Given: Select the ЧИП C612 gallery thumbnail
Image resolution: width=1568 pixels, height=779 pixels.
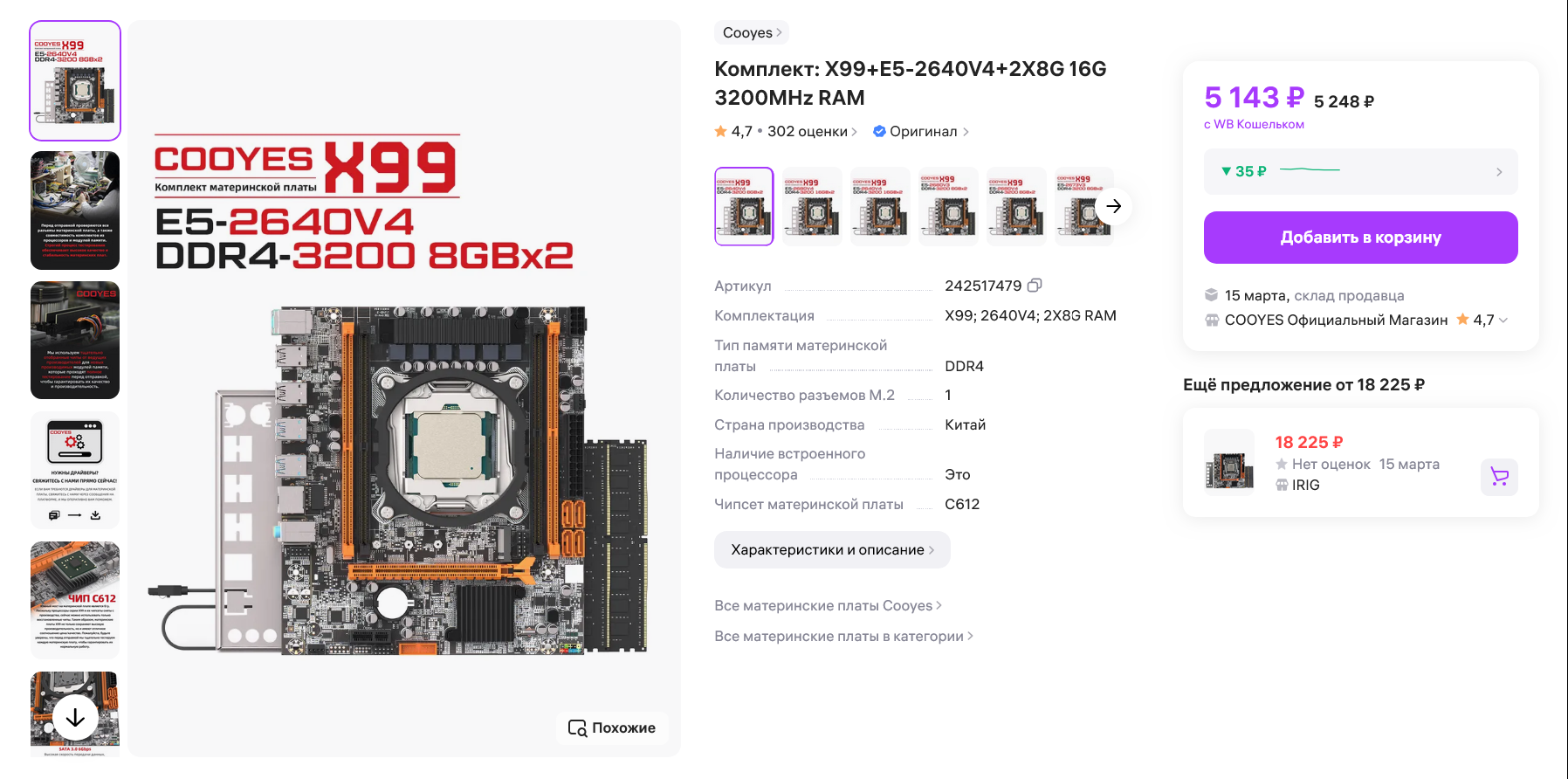Looking at the screenshot, I should (75, 600).
